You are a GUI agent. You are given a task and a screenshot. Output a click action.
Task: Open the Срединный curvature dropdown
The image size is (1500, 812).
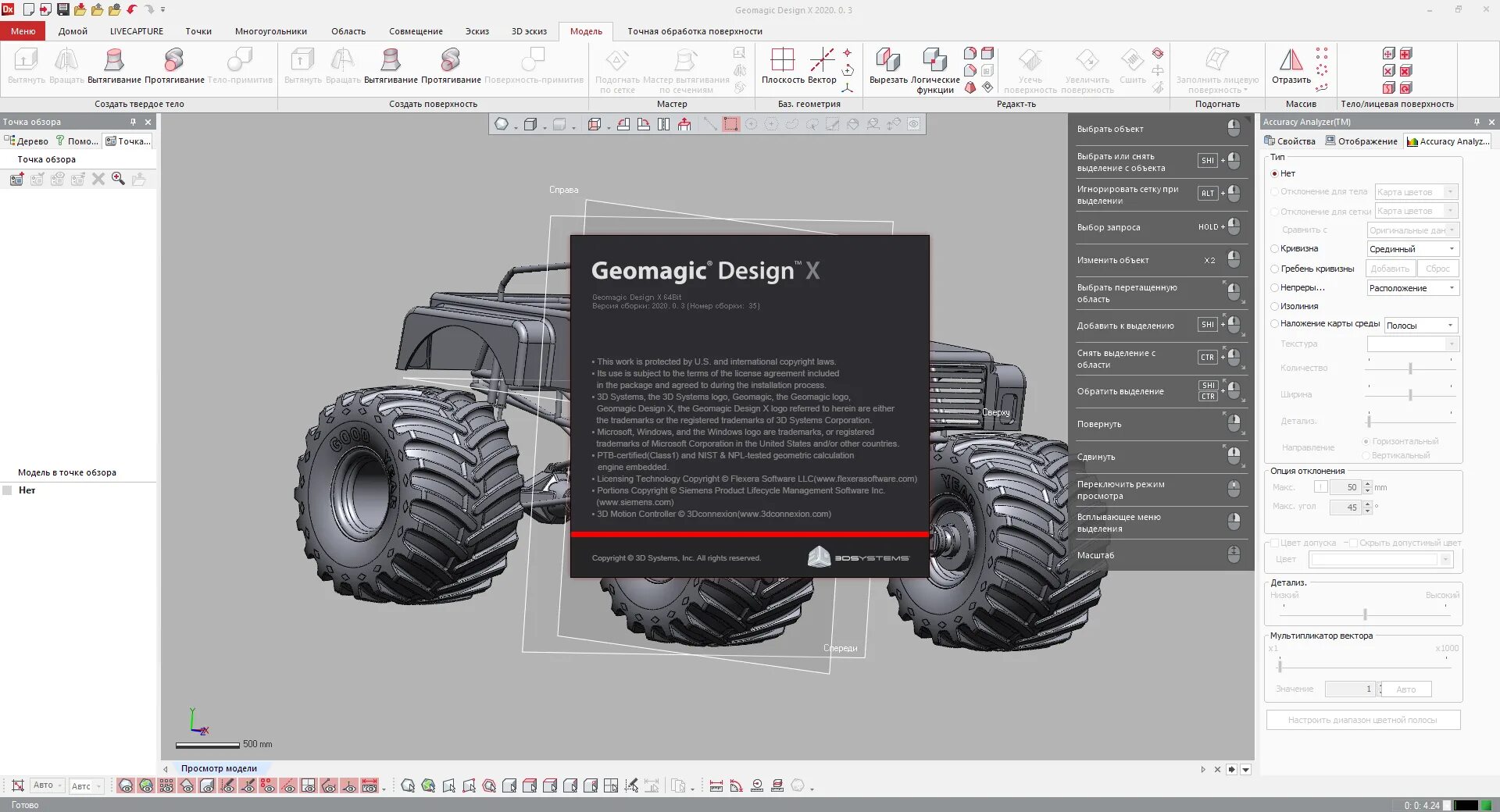(1412, 249)
